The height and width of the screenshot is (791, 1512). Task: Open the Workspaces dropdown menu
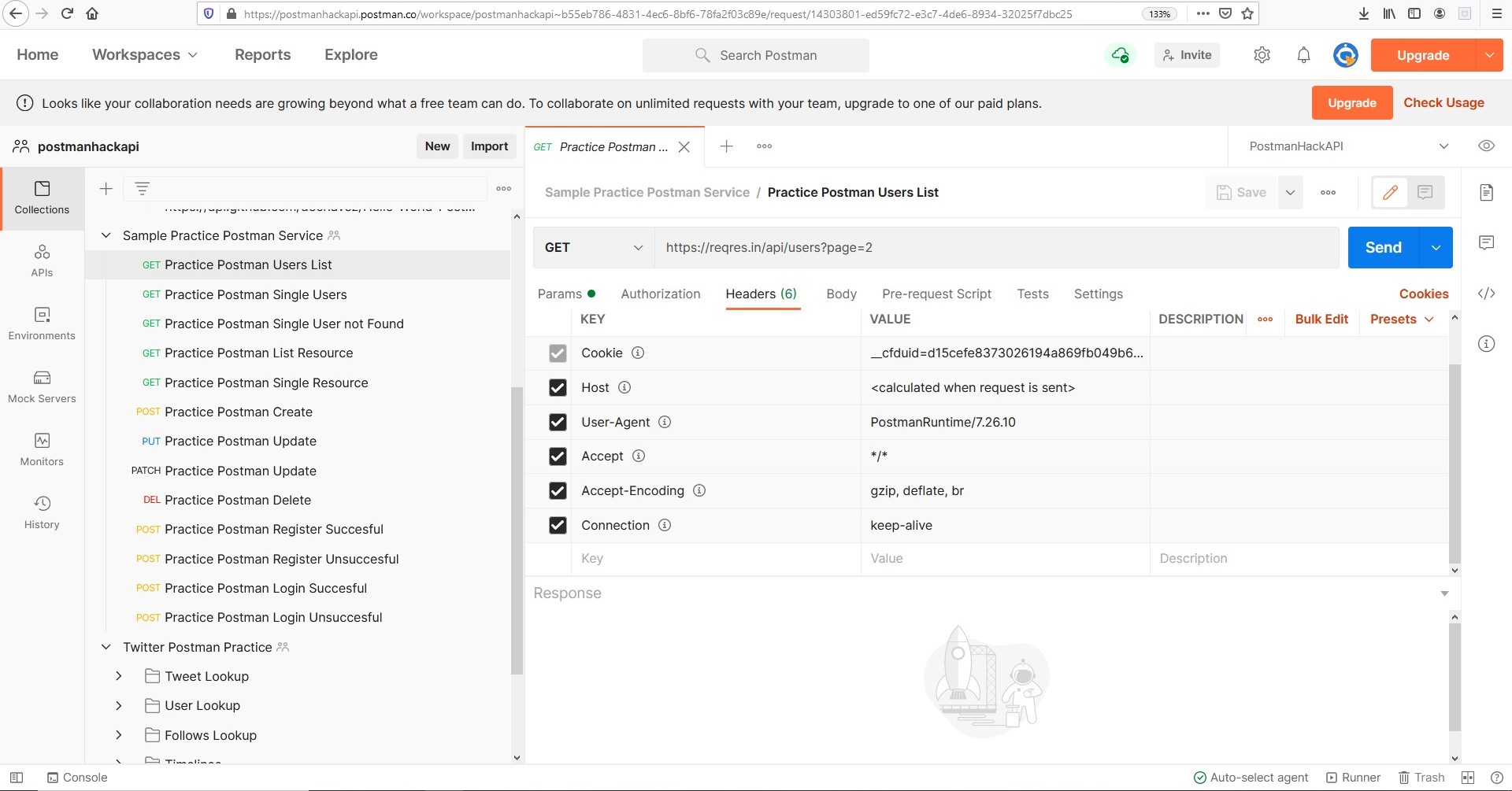pos(145,54)
